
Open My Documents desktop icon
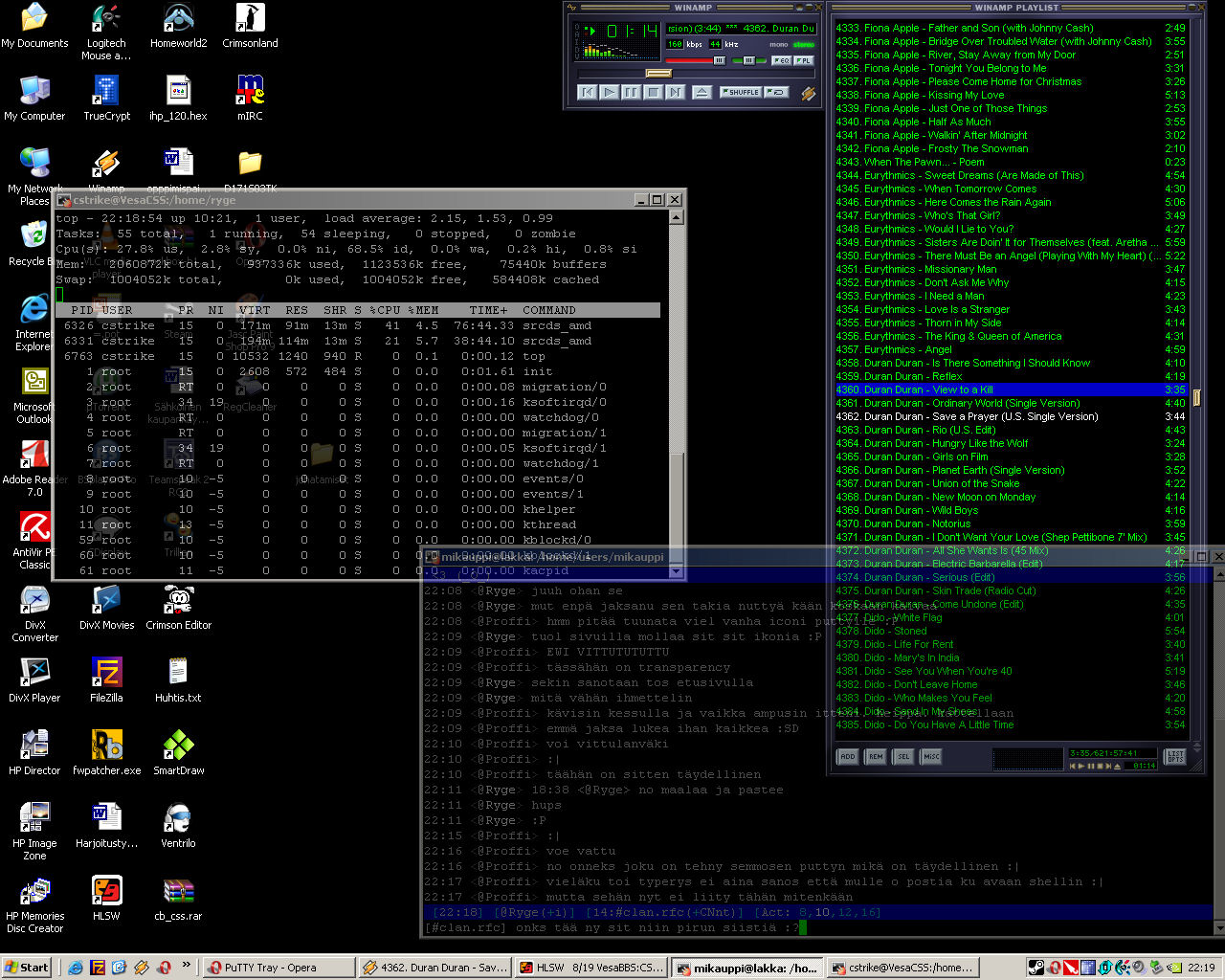34,26
